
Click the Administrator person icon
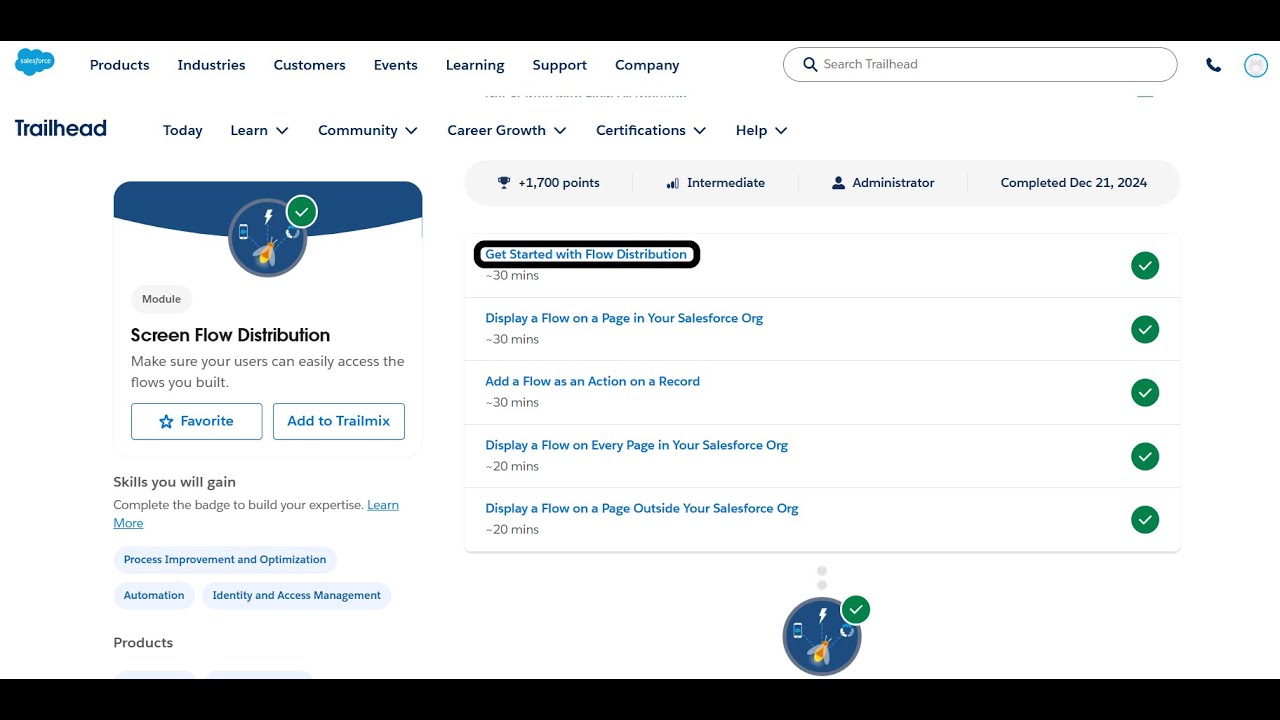838,183
